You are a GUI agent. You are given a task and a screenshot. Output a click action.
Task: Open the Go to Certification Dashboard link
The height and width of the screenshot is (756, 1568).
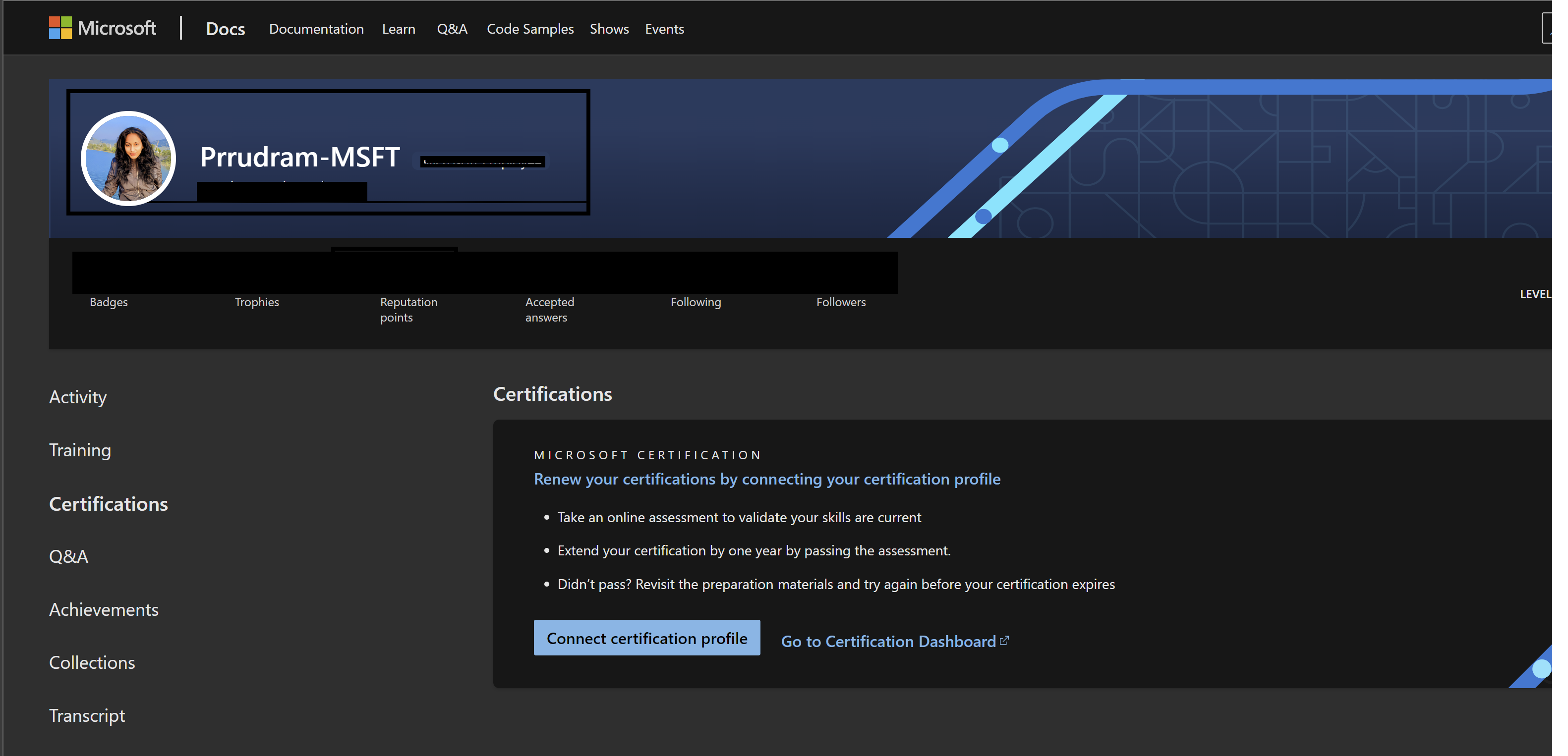coord(888,641)
